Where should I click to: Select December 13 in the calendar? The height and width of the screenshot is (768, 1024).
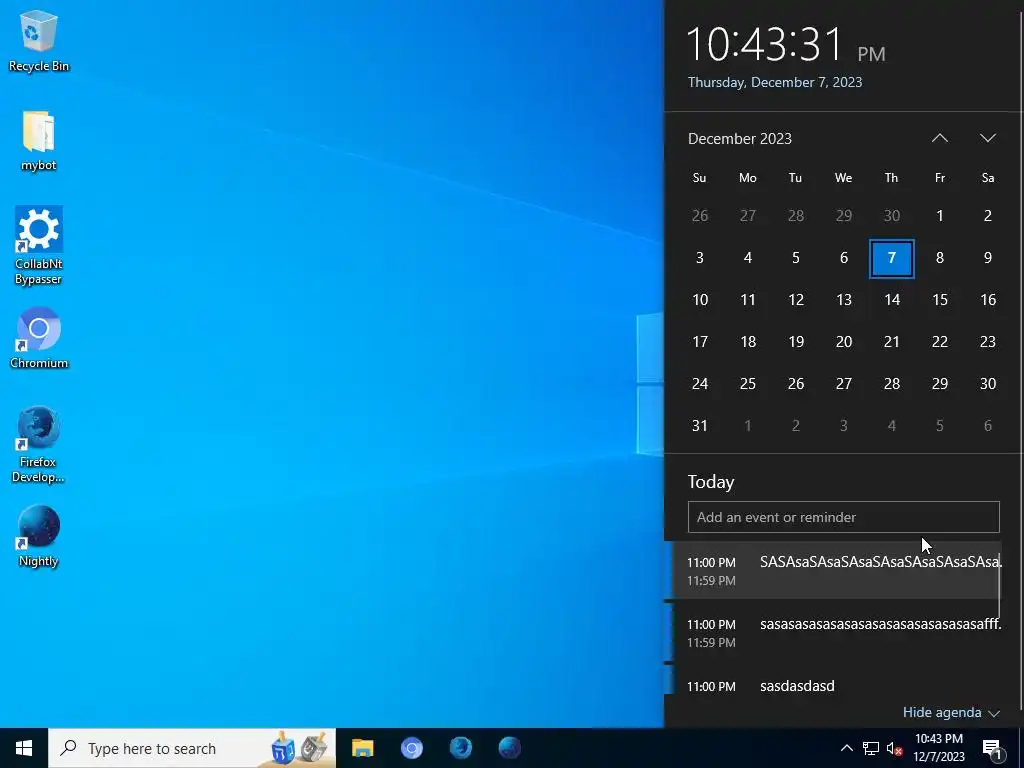[x=844, y=300]
